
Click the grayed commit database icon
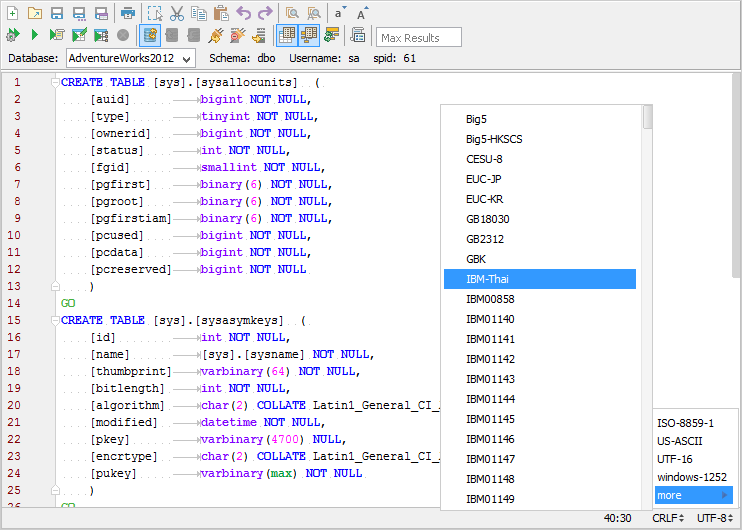[x=172, y=35]
